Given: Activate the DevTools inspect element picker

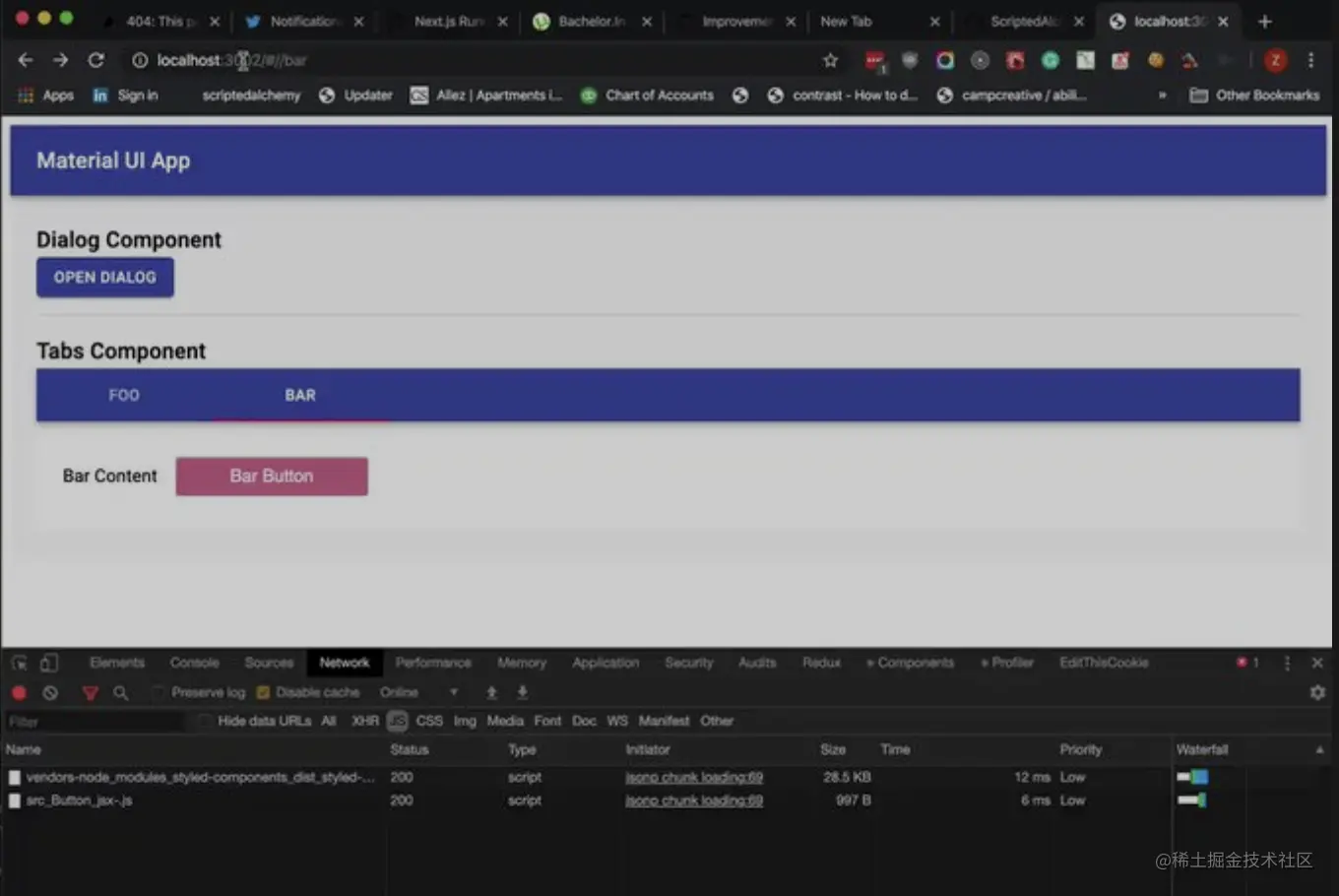Looking at the screenshot, I should pos(20,663).
